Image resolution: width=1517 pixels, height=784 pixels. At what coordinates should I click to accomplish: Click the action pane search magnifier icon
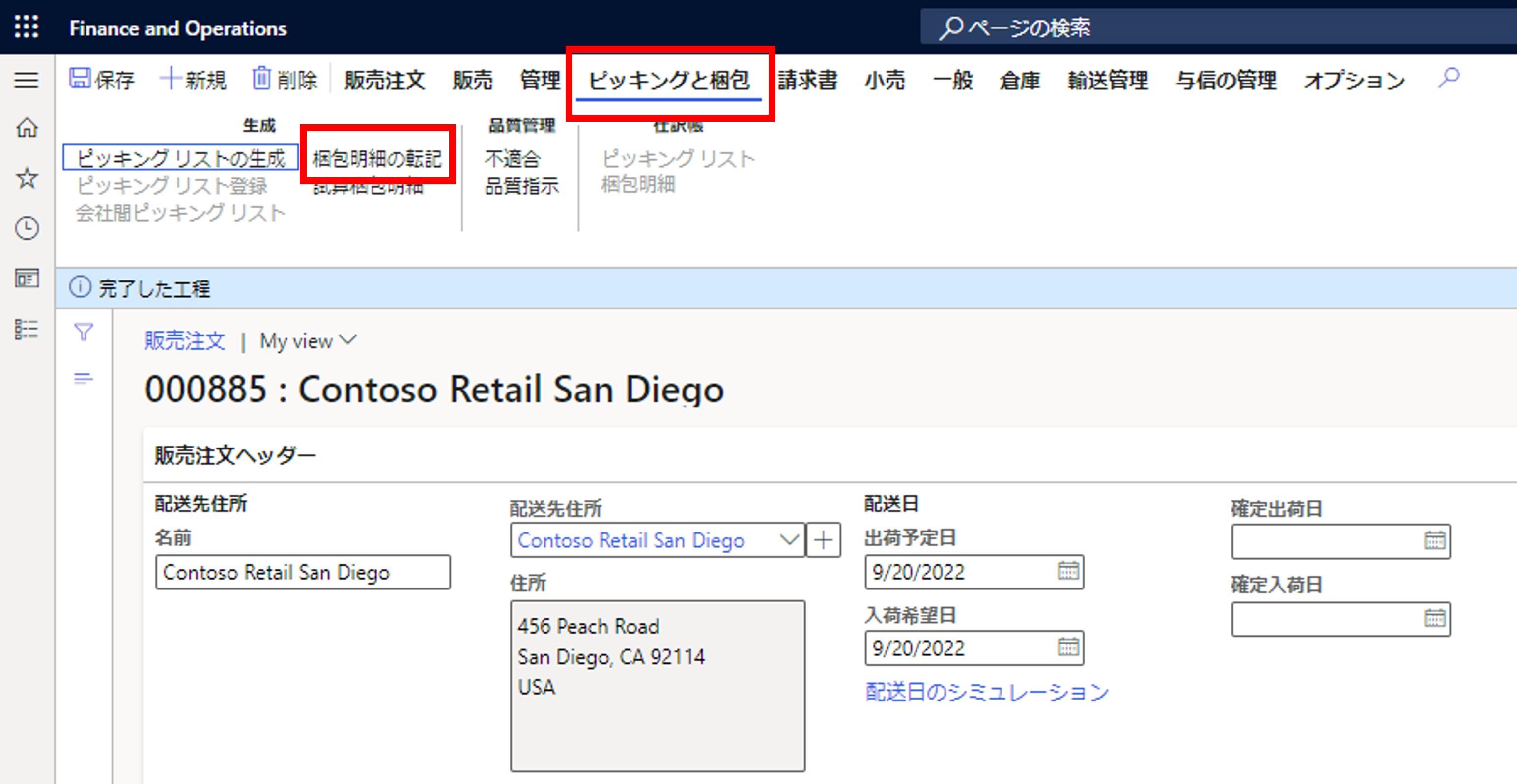(1448, 78)
